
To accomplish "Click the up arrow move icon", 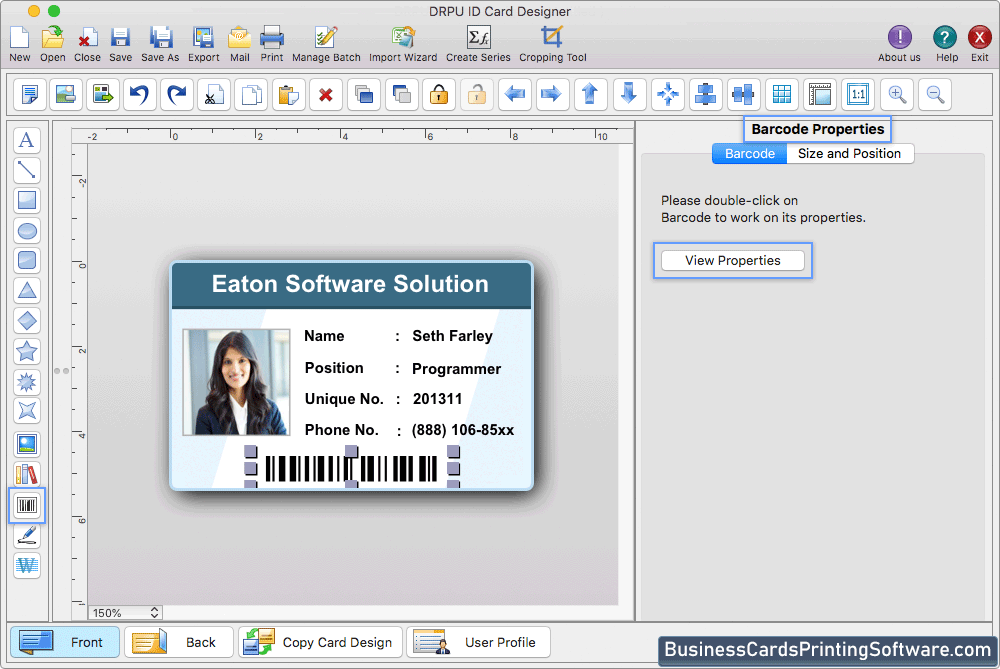I will pyautogui.click(x=591, y=94).
